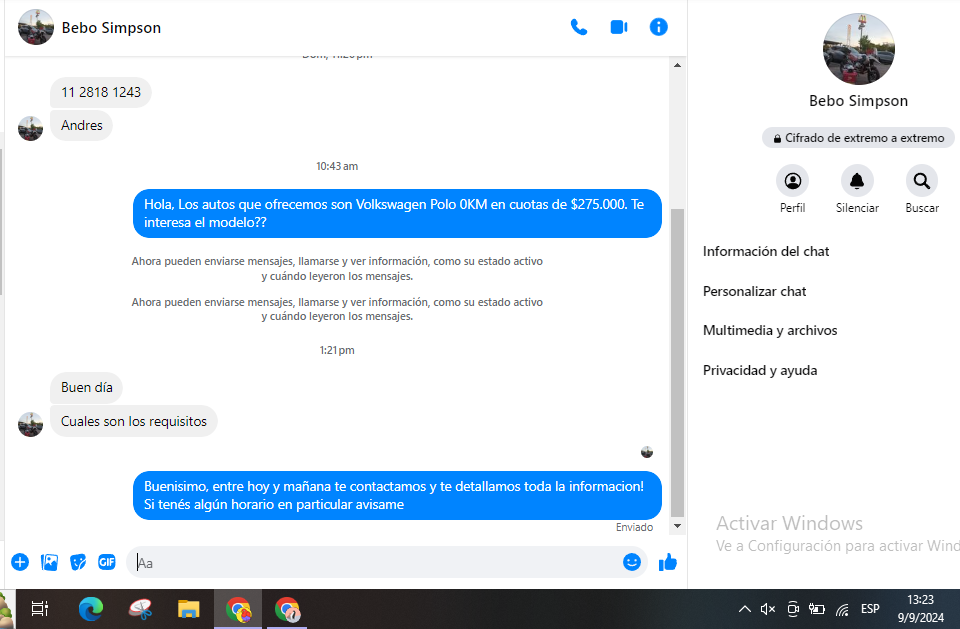Click the 'Buenisimo, entre hoy y mañana' message
Screen dimensions: 960x629
(397, 495)
